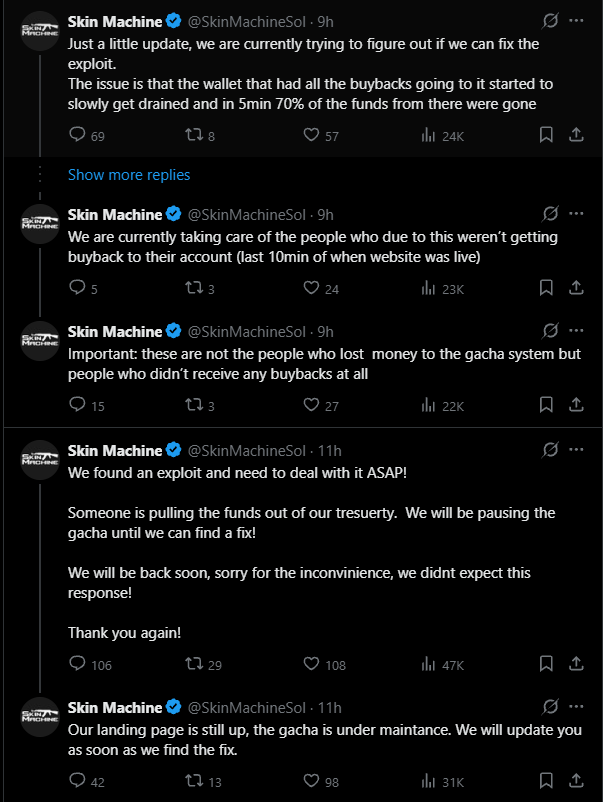Bookmark the tweet with 47K views

pos(546,664)
